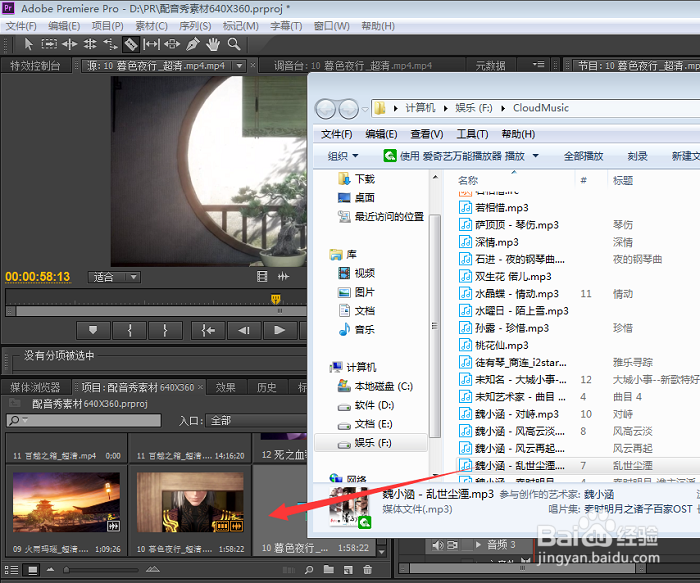This screenshot has width=700, height=583.
Task: Click zoom-out mountain icon in project panel
Action: (x=50, y=570)
